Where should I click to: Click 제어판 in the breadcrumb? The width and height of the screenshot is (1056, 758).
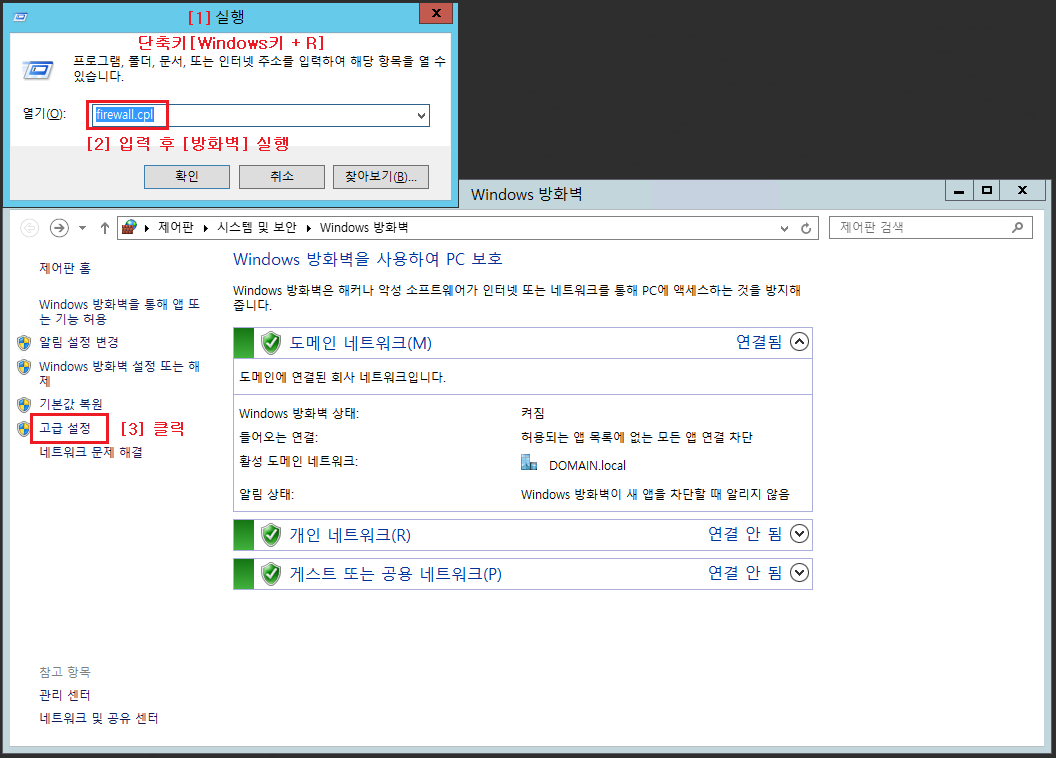coord(175,228)
